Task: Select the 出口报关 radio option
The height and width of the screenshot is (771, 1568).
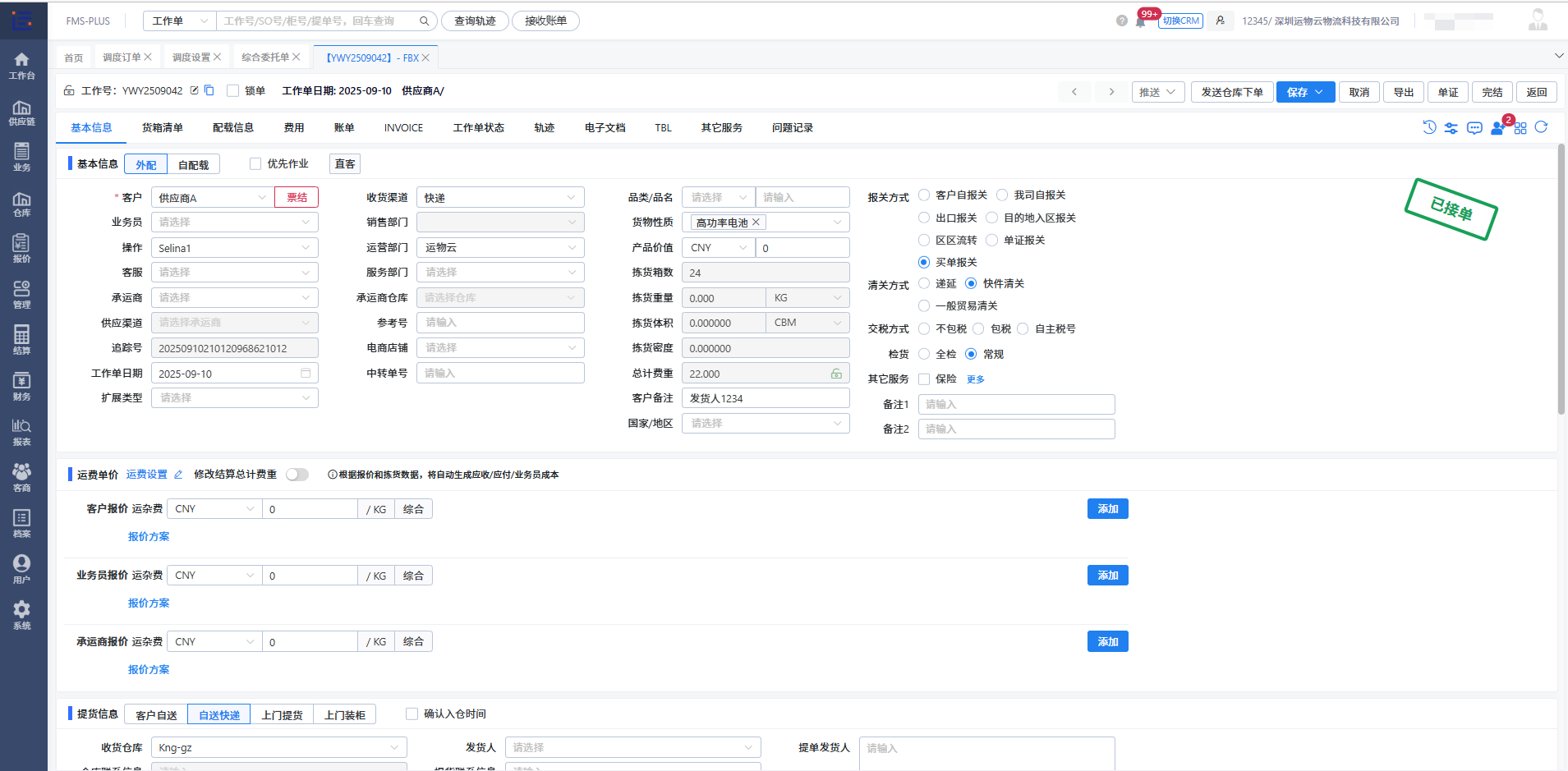Action: (x=923, y=217)
